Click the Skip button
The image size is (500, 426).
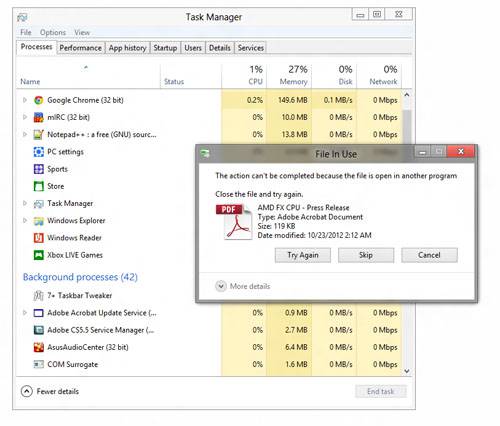click(x=366, y=255)
